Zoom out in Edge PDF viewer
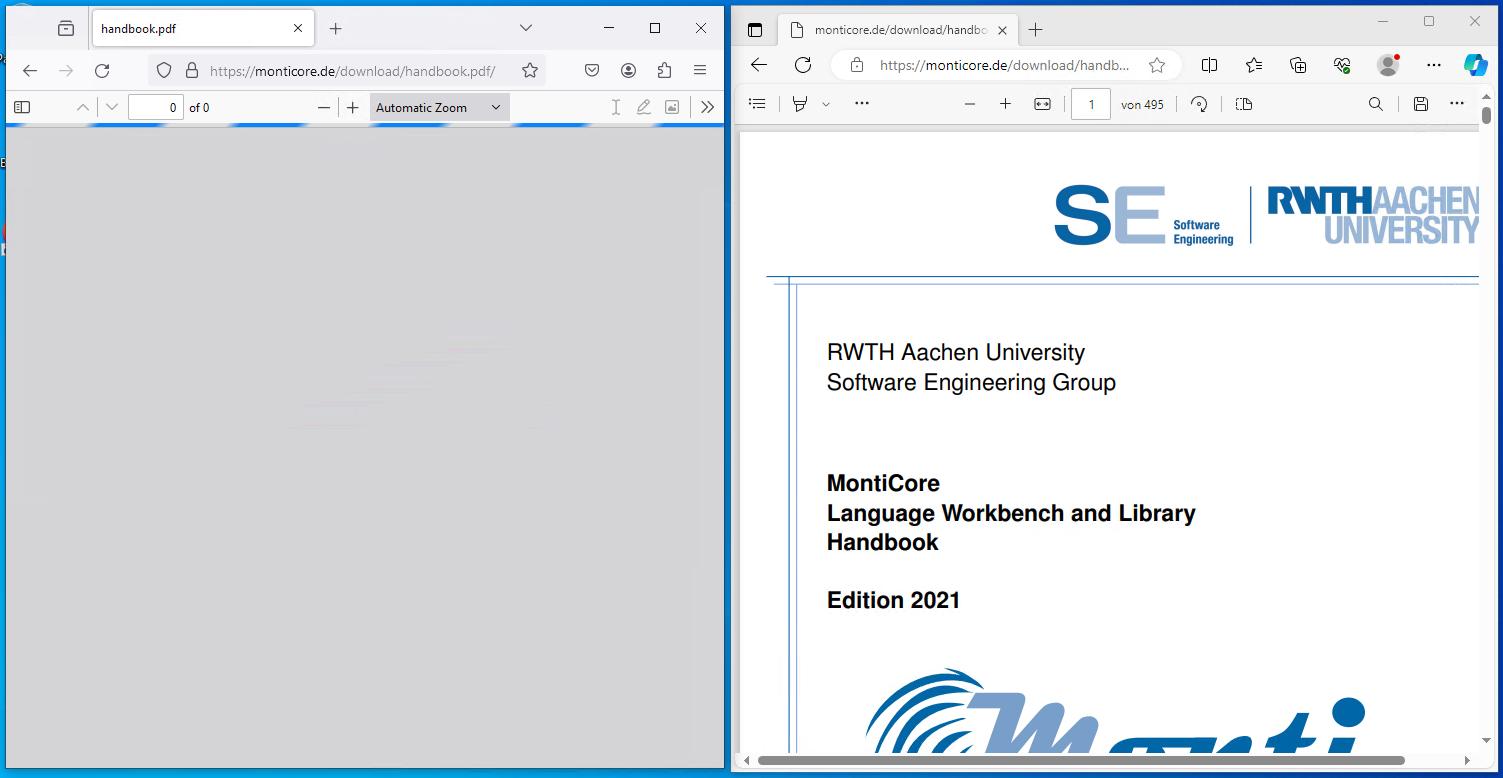1503x778 pixels. [x=969, y=104]
